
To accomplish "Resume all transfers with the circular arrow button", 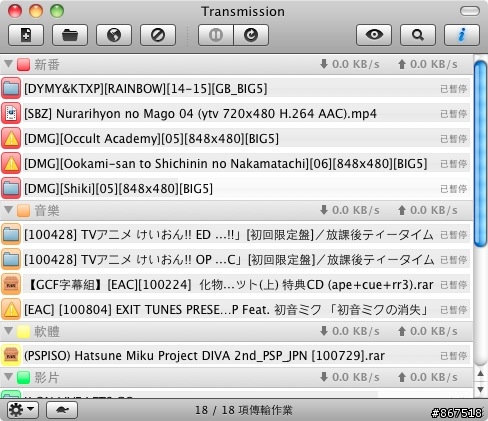I will [x=251, y=35].
